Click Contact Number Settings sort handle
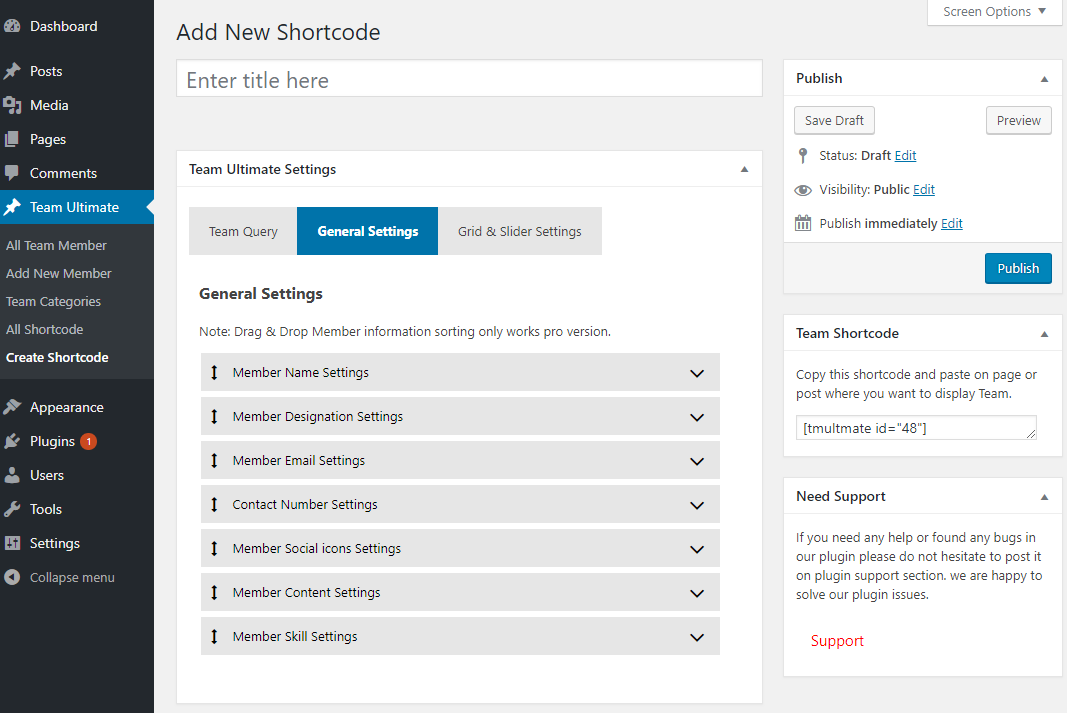 tap(214, 504)
